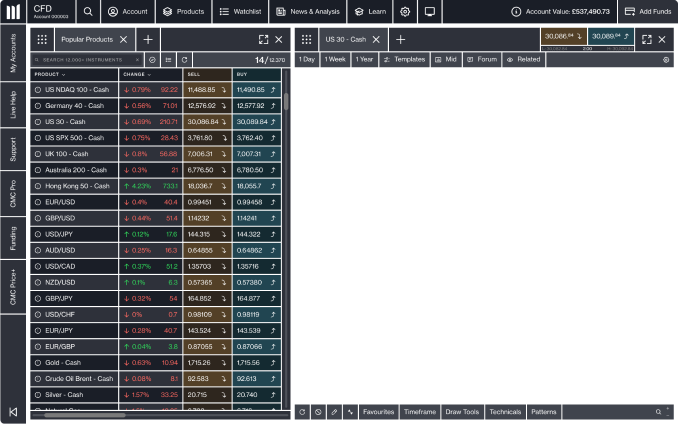Open the Learn menu
The height and width of the screenshot is (424, 678).
click(370, 12)
